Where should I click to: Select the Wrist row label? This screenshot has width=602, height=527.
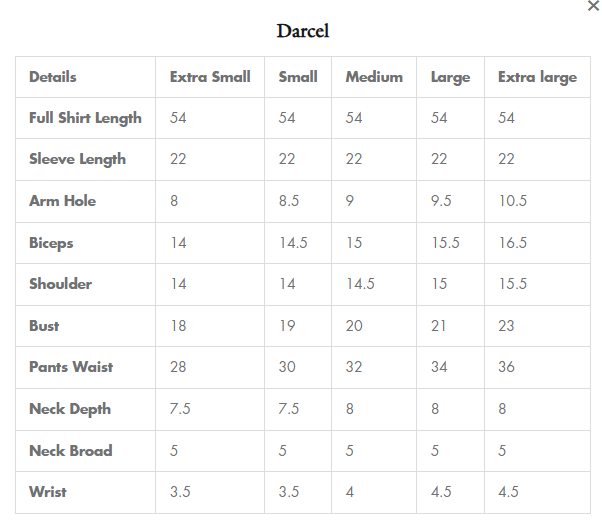[48, 492]
